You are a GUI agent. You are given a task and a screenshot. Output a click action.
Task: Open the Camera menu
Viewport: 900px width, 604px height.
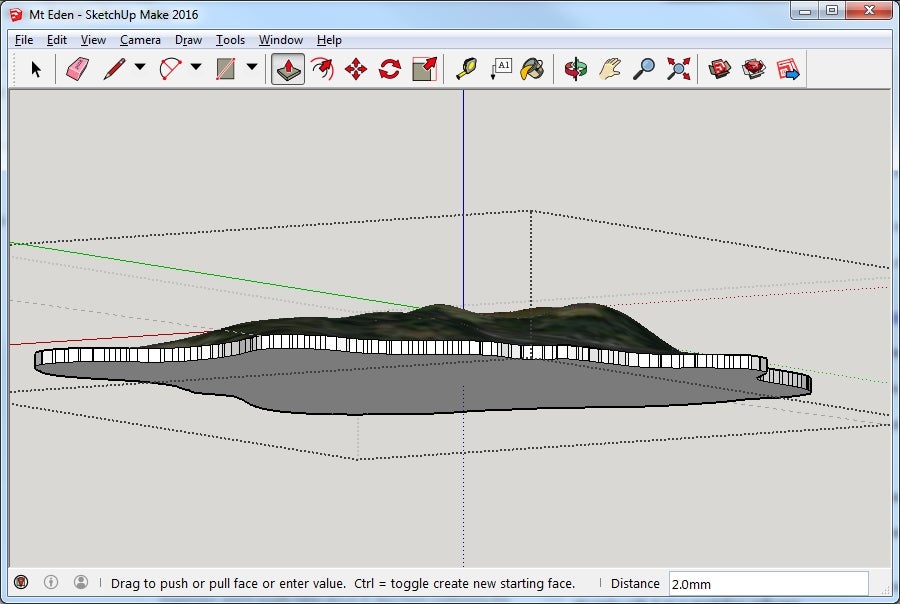pyautogui.click(x=140, y=40)
